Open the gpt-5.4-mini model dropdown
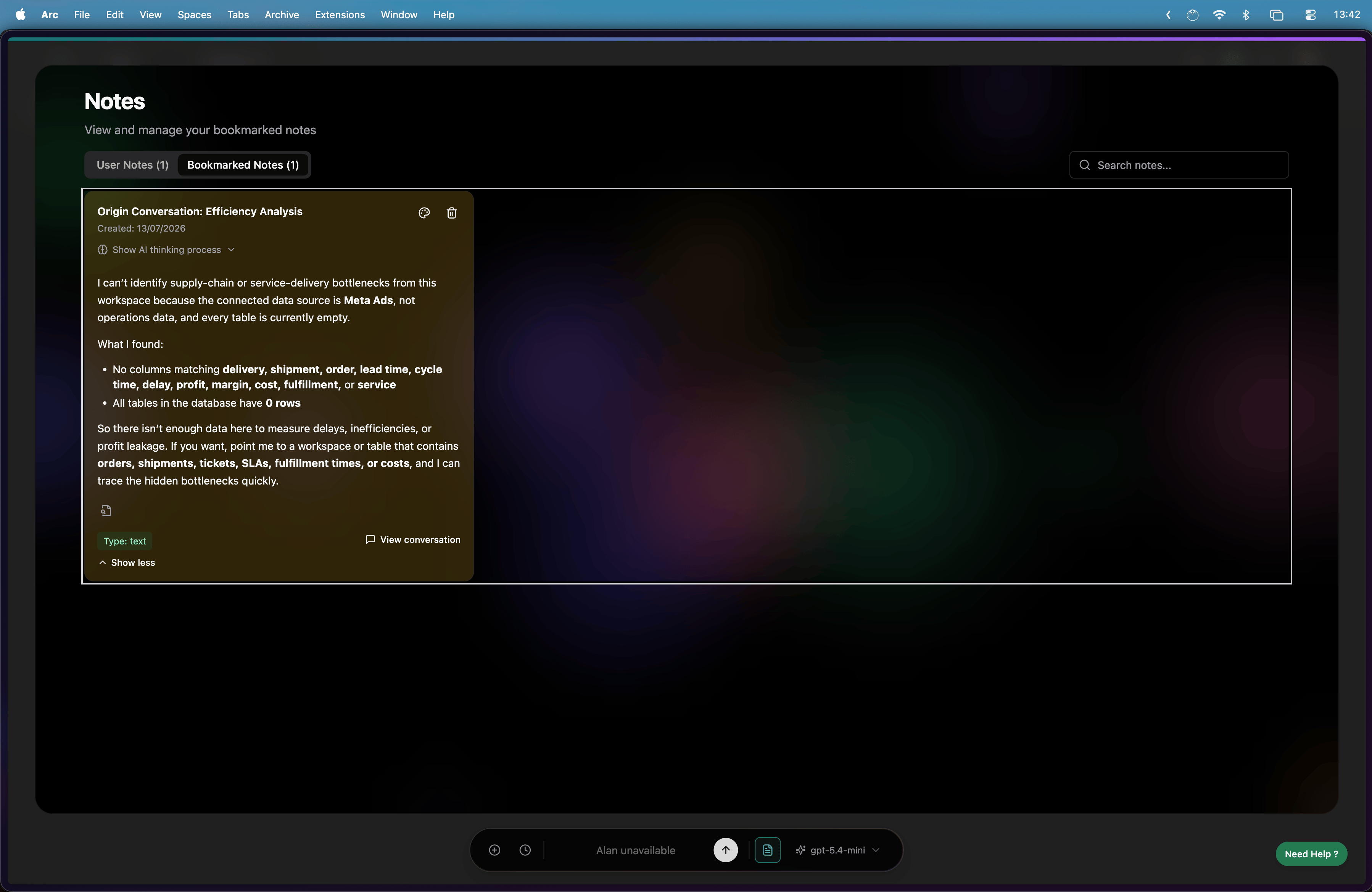The image size is (1372, 892). 837,850
